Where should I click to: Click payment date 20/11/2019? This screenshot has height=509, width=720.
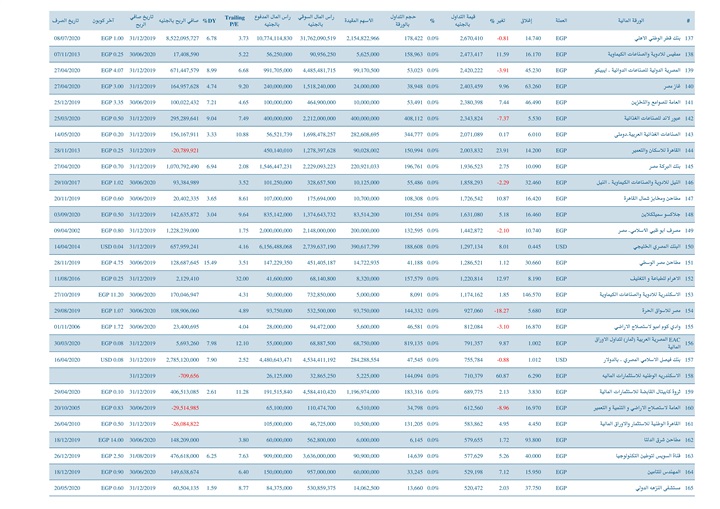point(67,199)
